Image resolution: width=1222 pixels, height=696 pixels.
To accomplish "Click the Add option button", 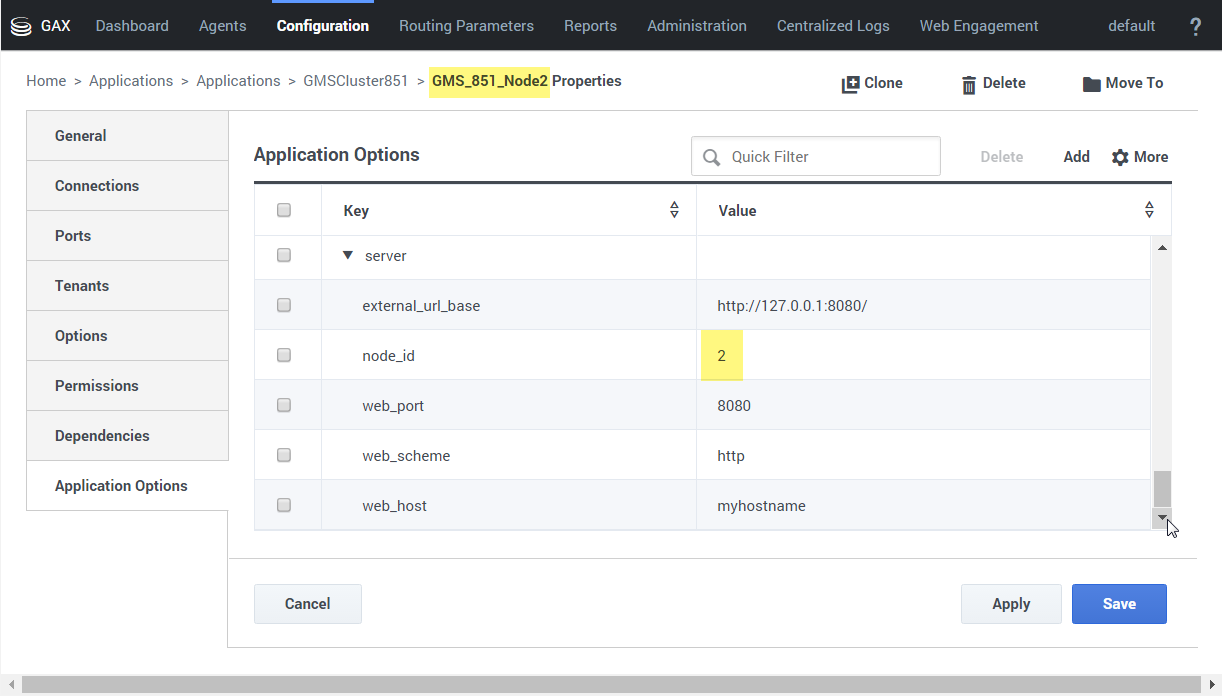I will click(x=1076, y=157).
